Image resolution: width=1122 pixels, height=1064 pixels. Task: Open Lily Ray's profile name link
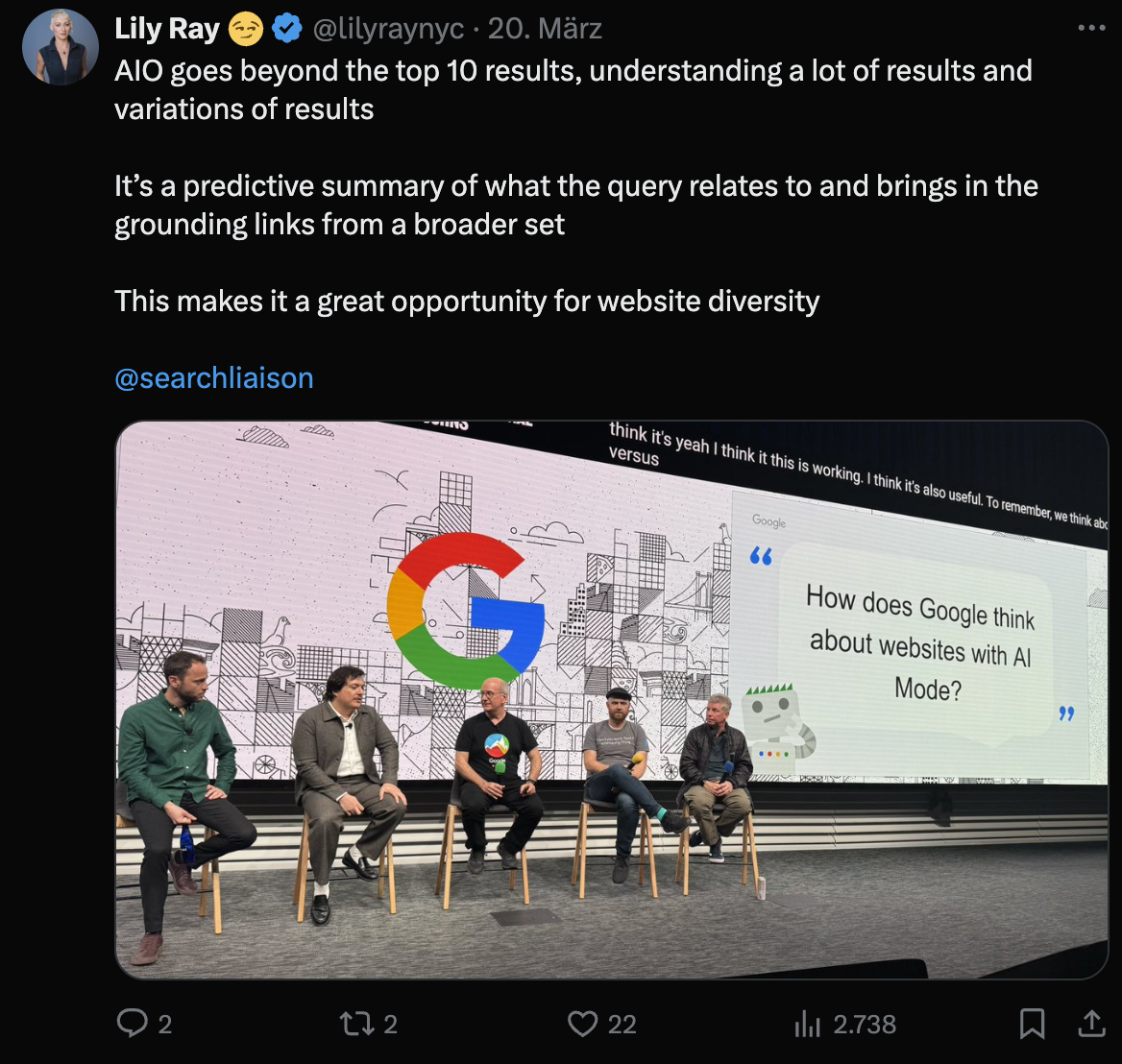(x=168, y=28)
